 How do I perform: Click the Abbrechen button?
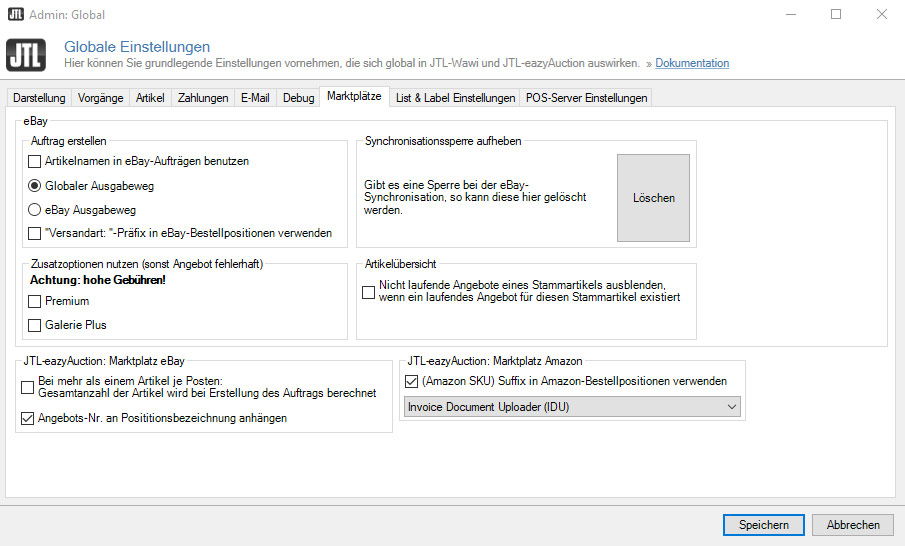tap(853, 525)
